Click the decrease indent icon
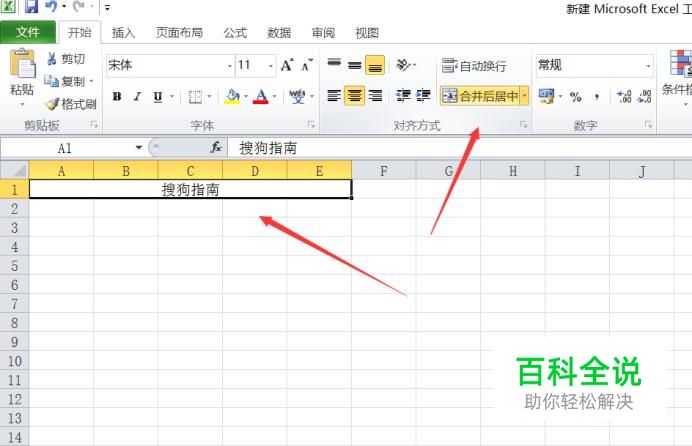692x446 pixels. point(403,95)
